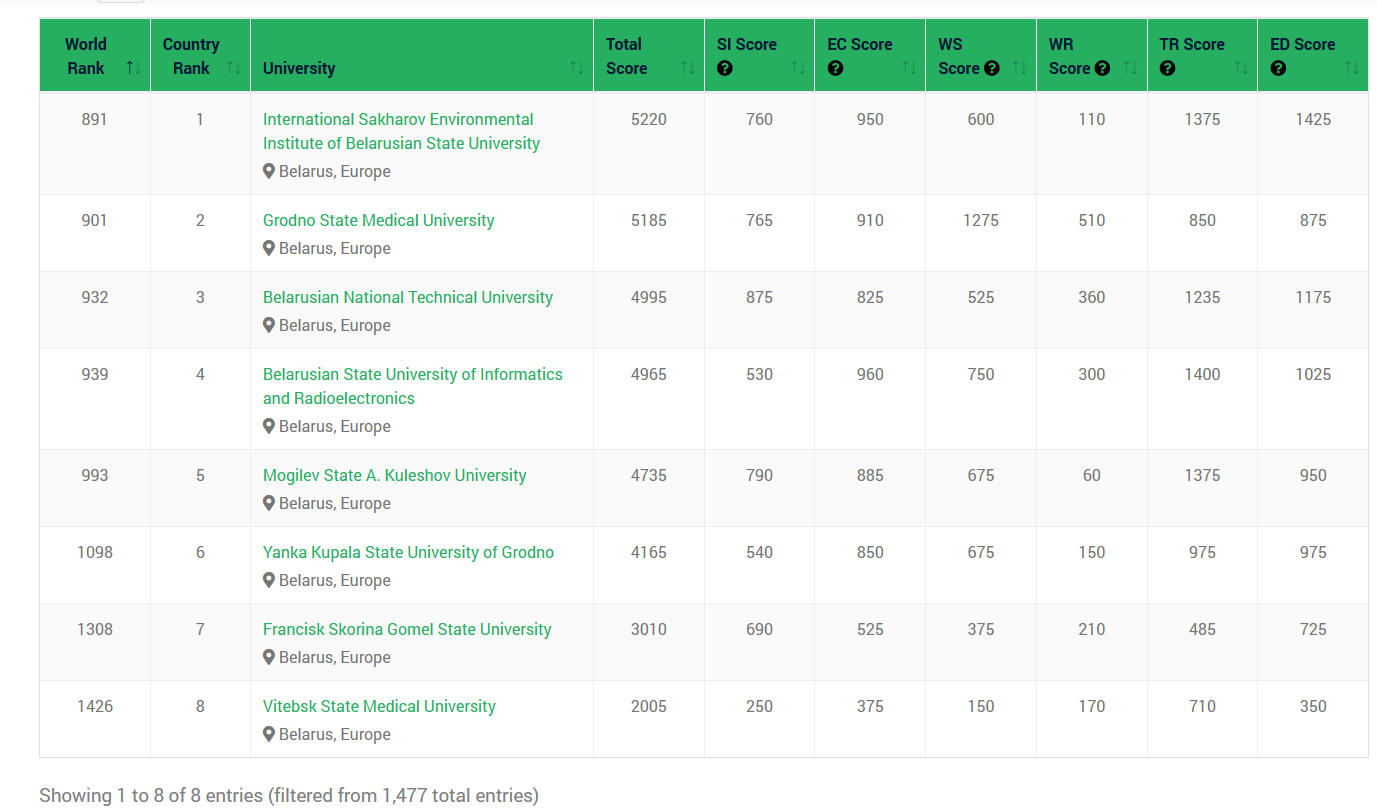
Task: Sort by TR Score arrows icon
Action: (x=1241, y=68)
